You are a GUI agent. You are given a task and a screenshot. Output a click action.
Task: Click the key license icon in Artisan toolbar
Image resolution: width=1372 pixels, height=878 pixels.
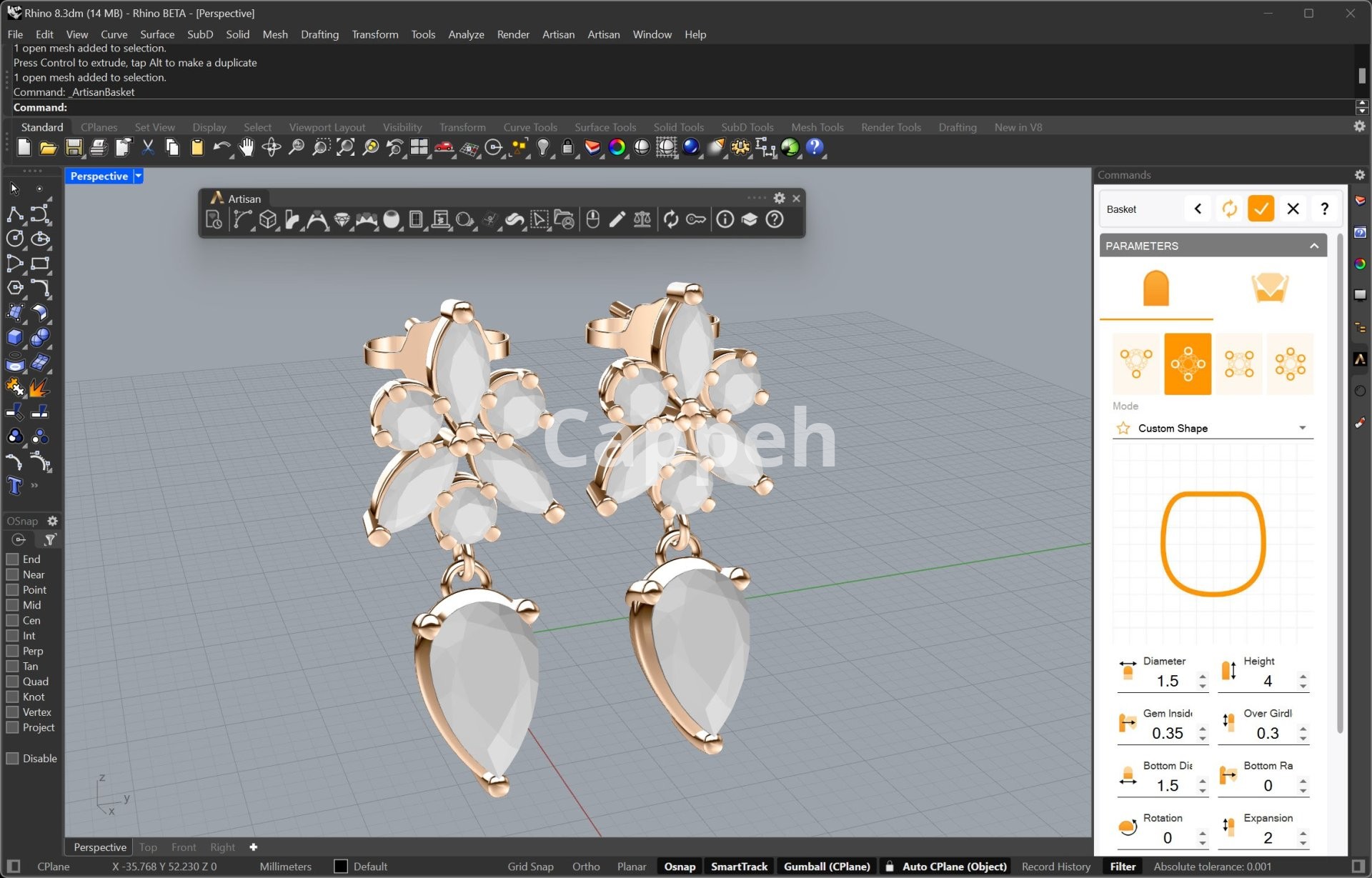695,220
